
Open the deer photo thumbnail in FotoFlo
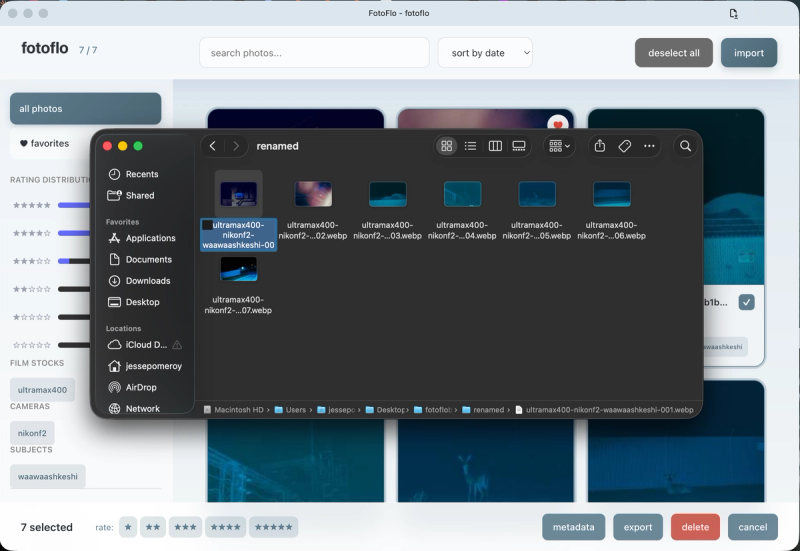[x=485, y=460]
